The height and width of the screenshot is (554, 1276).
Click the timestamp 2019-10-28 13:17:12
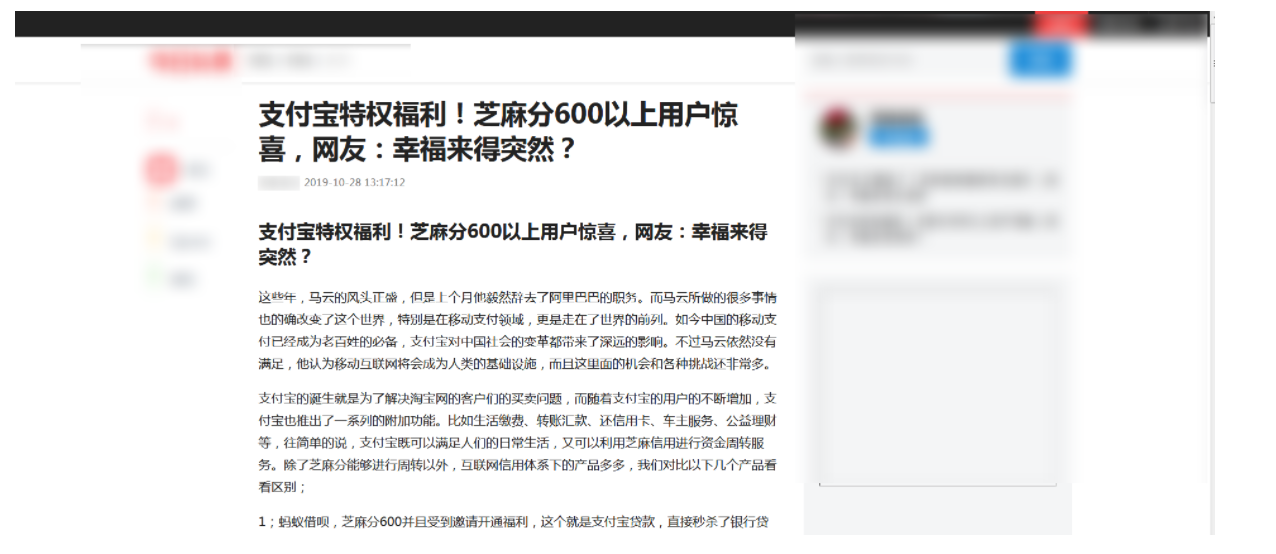(x=354, y=183)
